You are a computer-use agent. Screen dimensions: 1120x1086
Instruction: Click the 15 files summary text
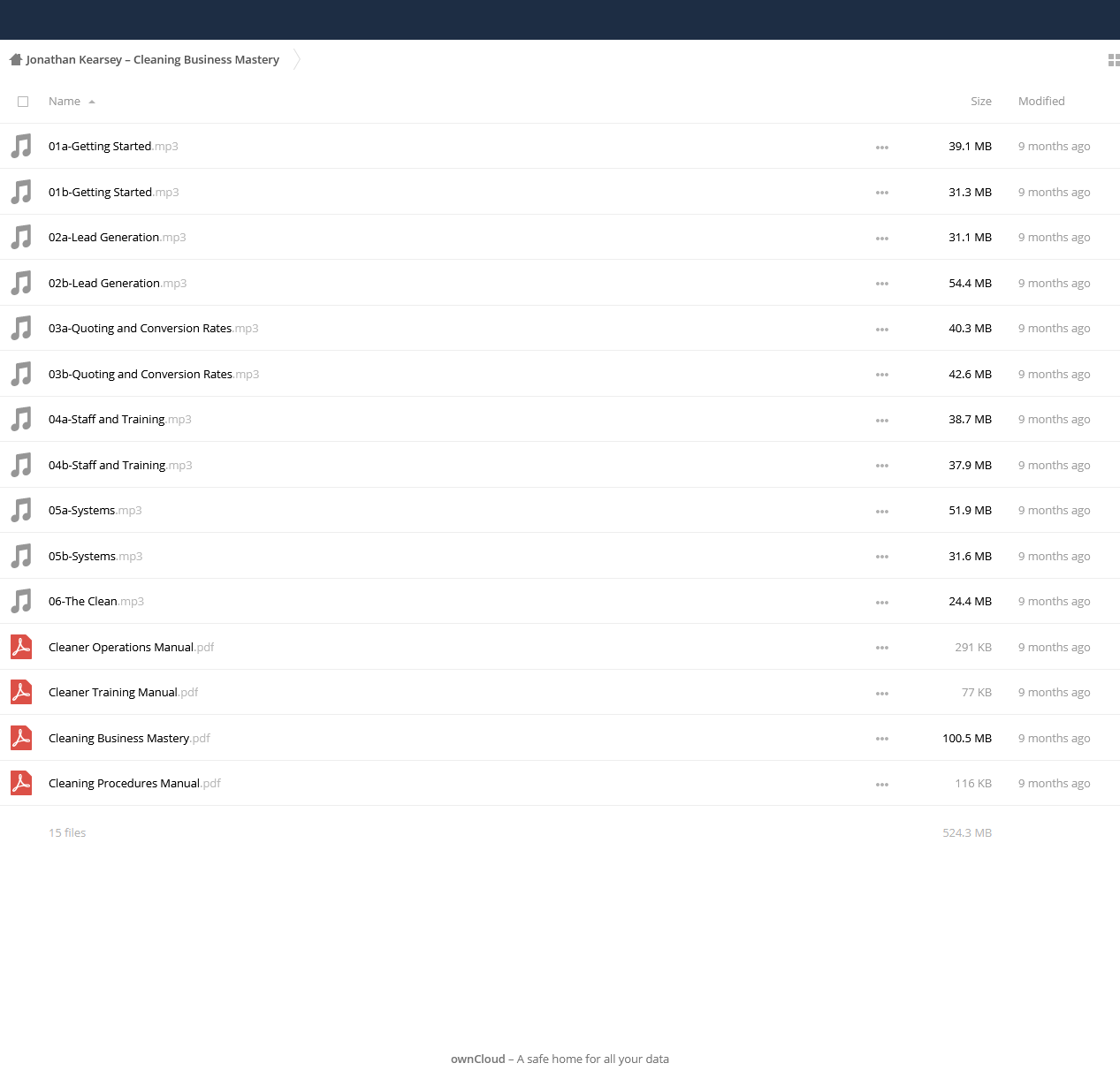click(67, 832)
